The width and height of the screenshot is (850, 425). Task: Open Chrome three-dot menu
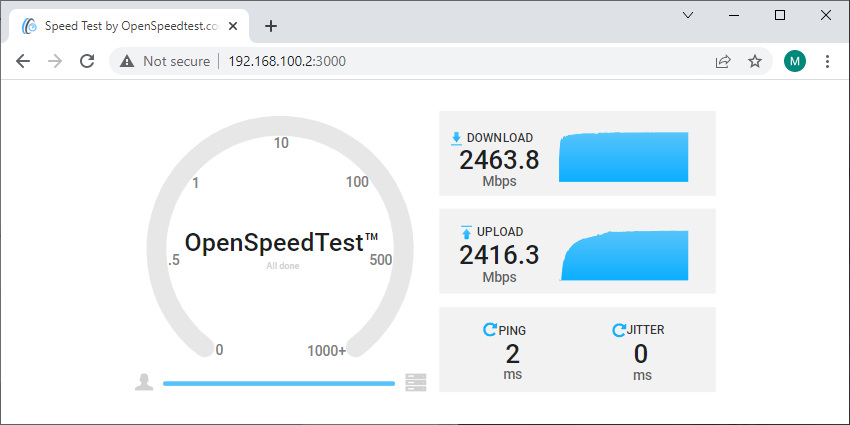(827, 61)
